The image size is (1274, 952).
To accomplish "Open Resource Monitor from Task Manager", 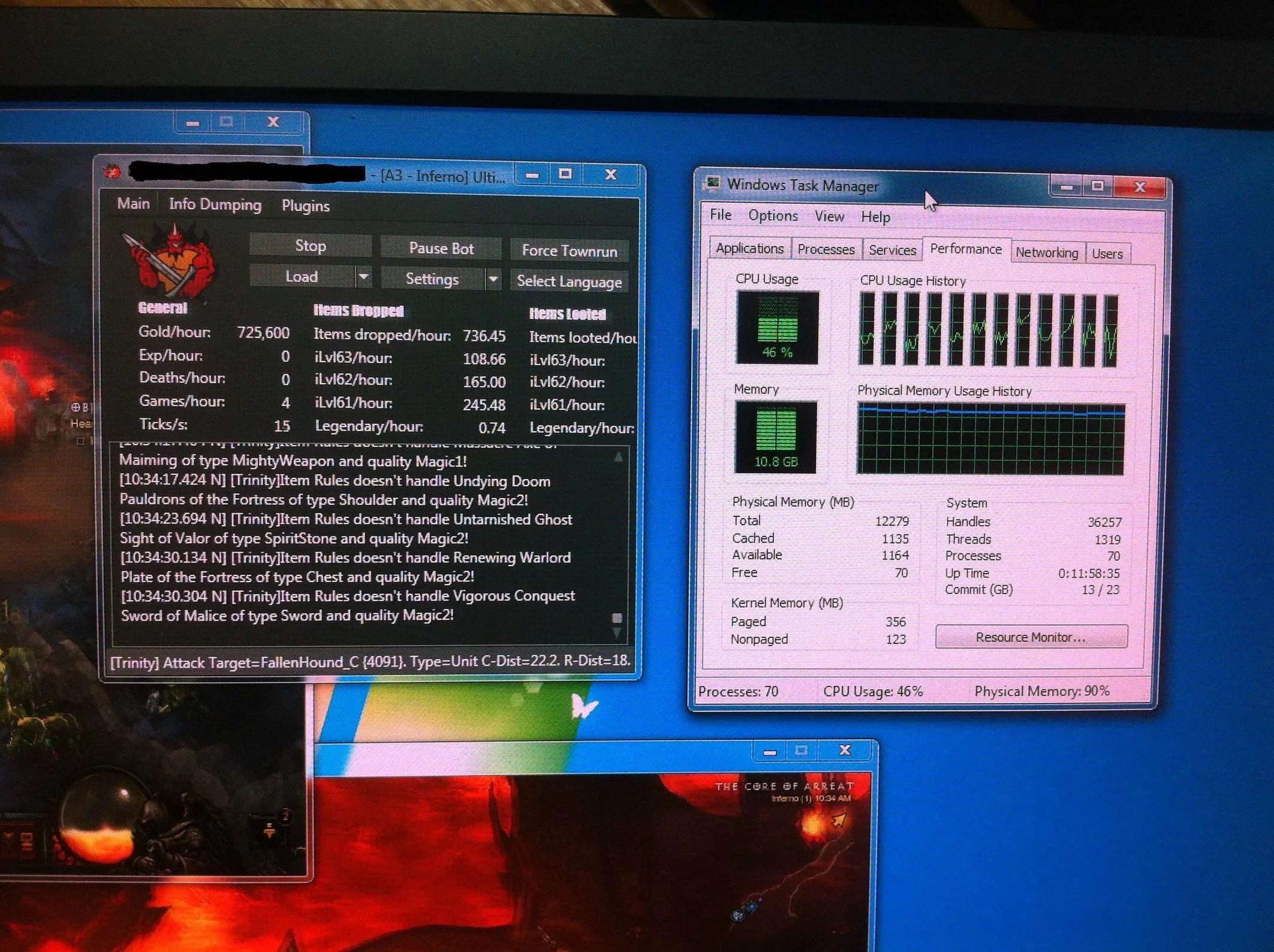I will point(1031,637).
